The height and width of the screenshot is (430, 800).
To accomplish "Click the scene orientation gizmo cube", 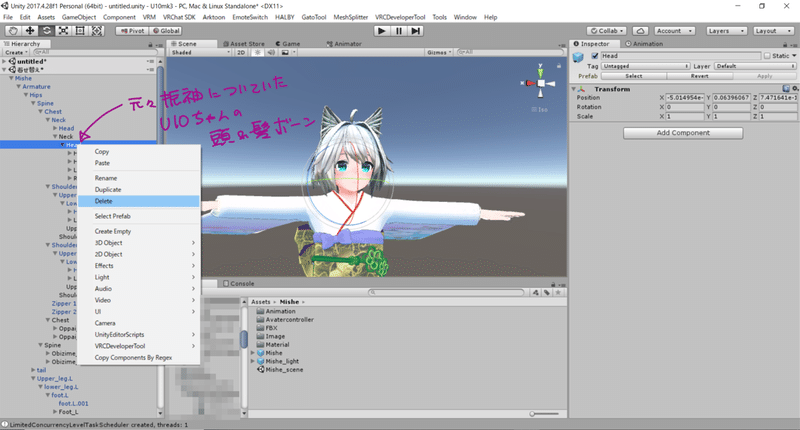I will 540,83.
